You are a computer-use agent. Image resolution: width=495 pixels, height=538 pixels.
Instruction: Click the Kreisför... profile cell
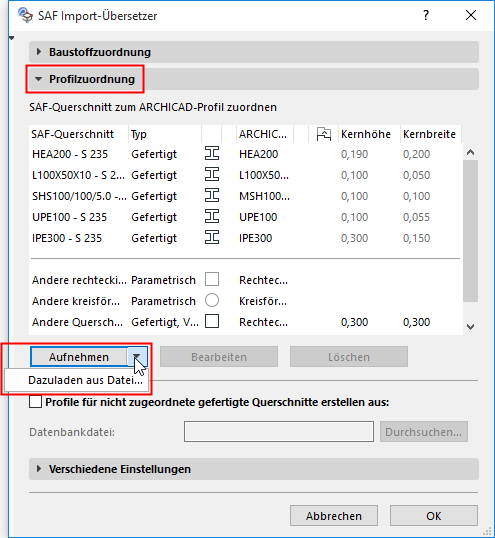263,301
